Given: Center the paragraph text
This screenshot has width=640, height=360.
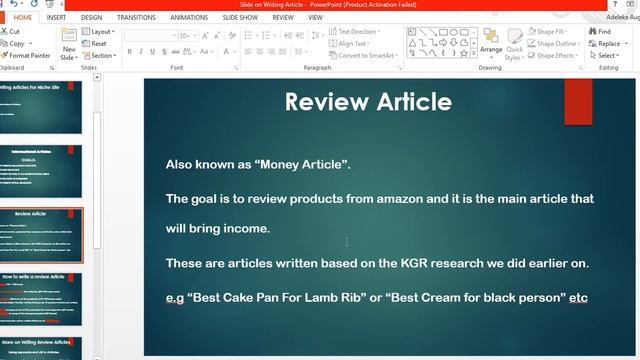Looking at the screenshot, I should 260,51.
